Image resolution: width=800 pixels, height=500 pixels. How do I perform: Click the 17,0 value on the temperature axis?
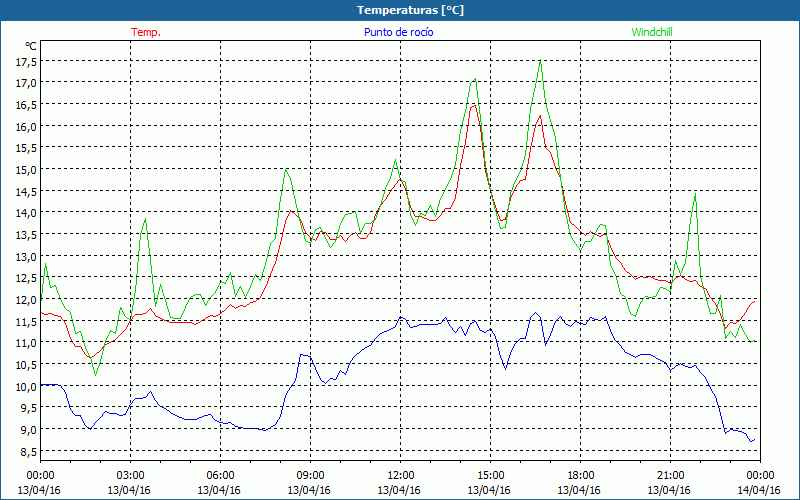[27, 83]
